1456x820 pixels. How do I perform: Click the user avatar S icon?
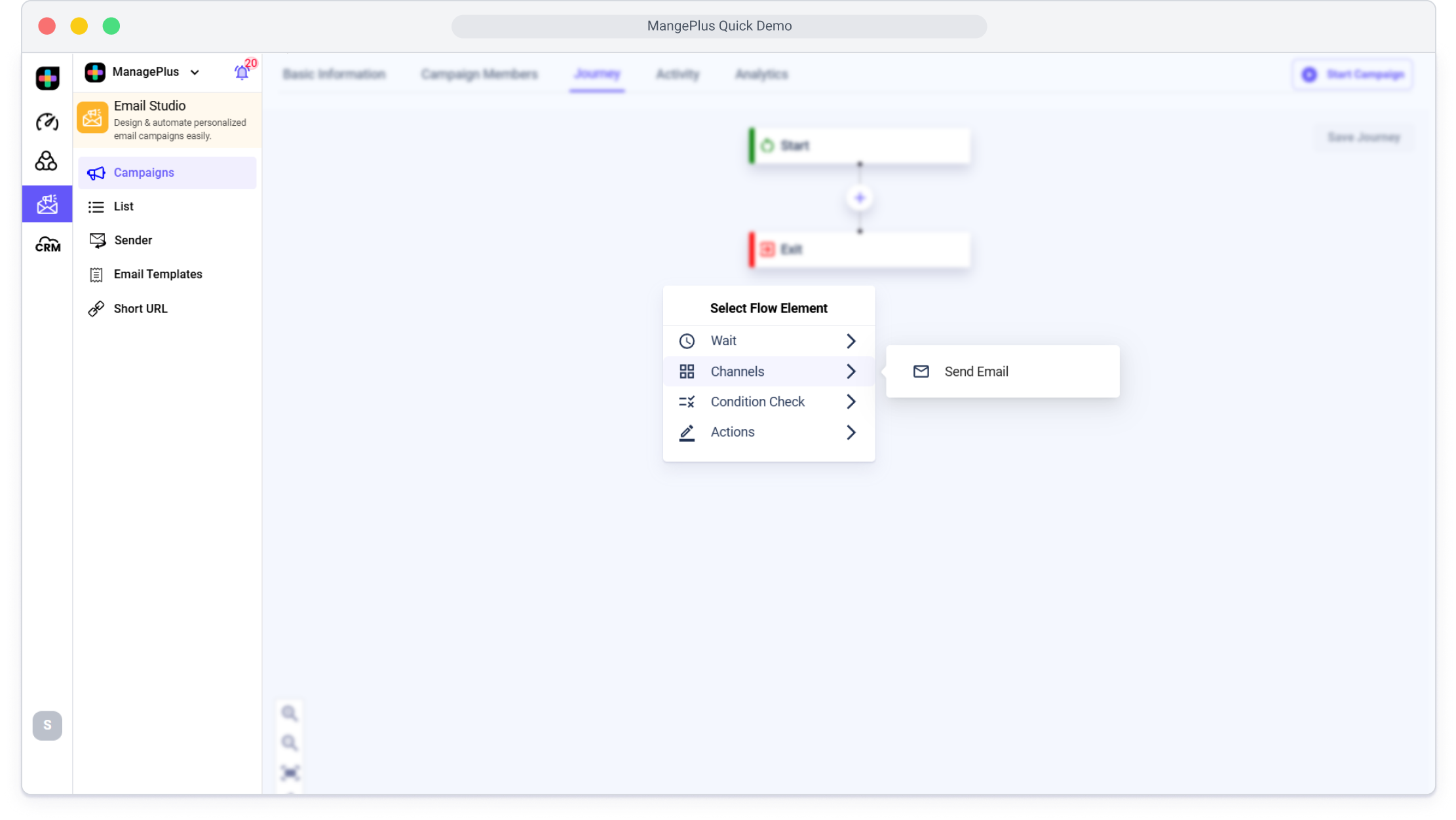pyautogui.click(x=47, y=725)
